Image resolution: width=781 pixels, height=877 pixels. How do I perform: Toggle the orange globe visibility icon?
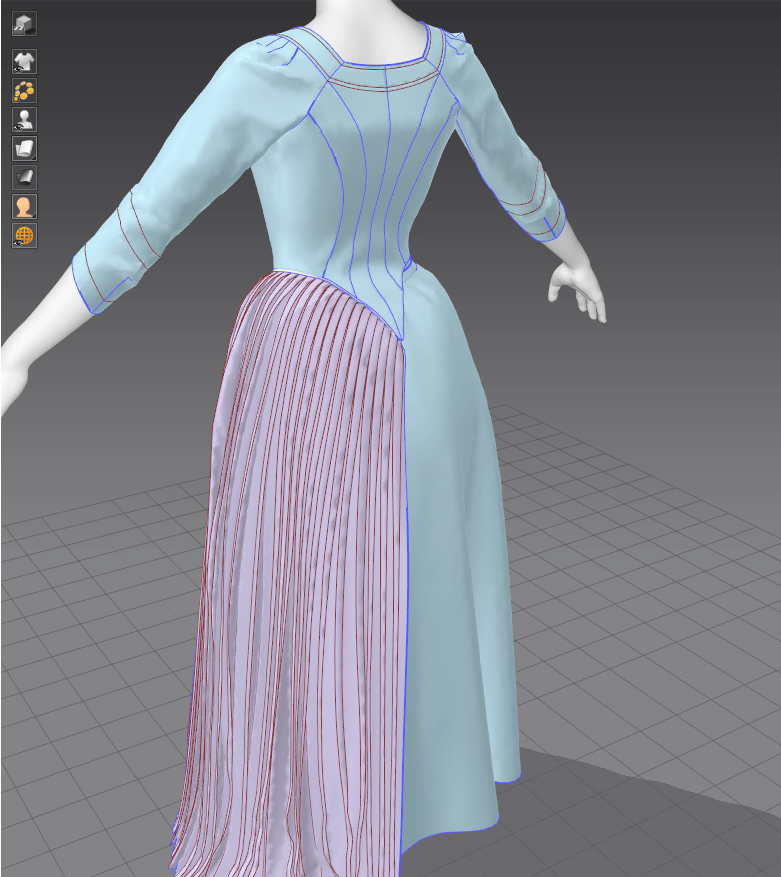pos(24,236)
